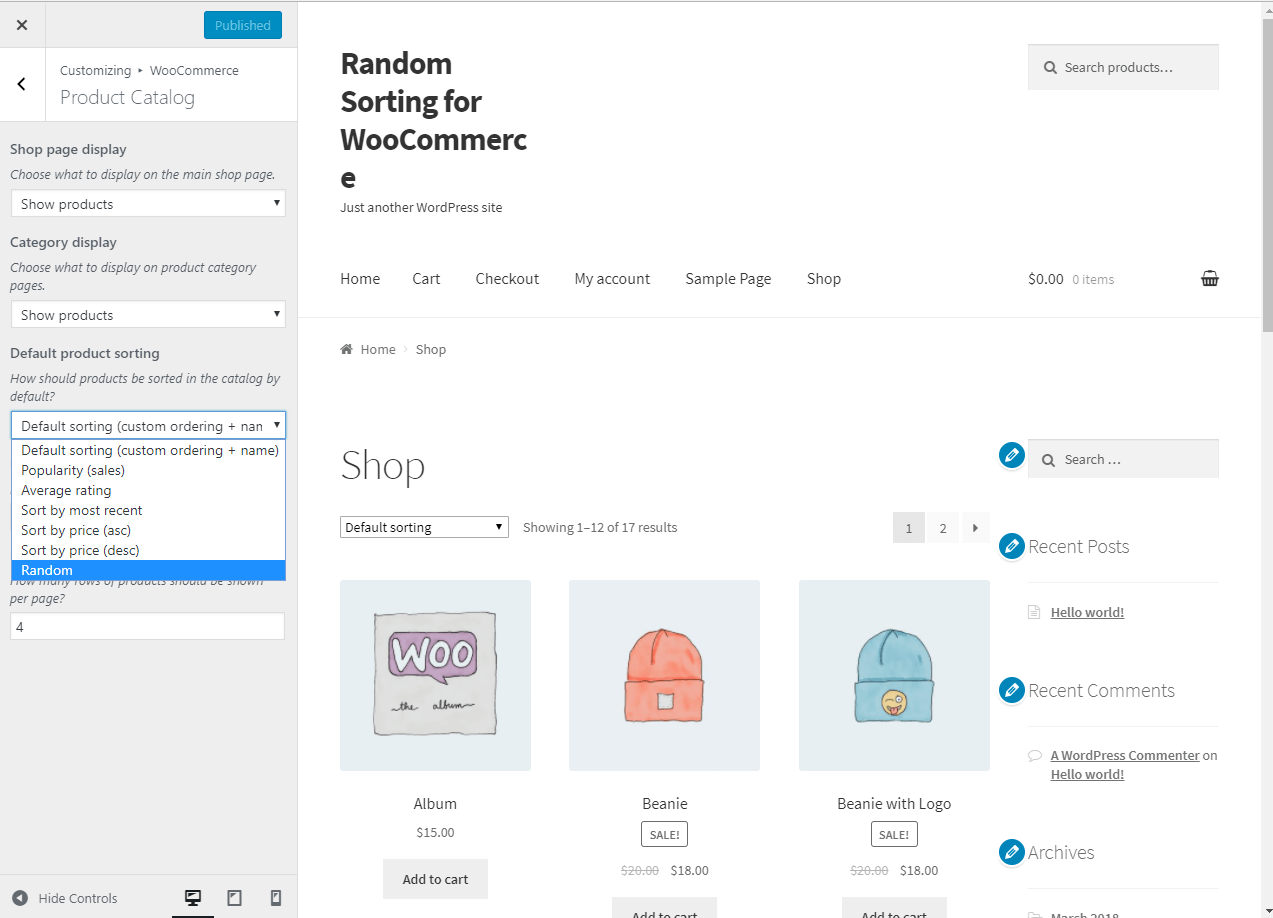Click the shopping basket cart icon

point(1210,279)
